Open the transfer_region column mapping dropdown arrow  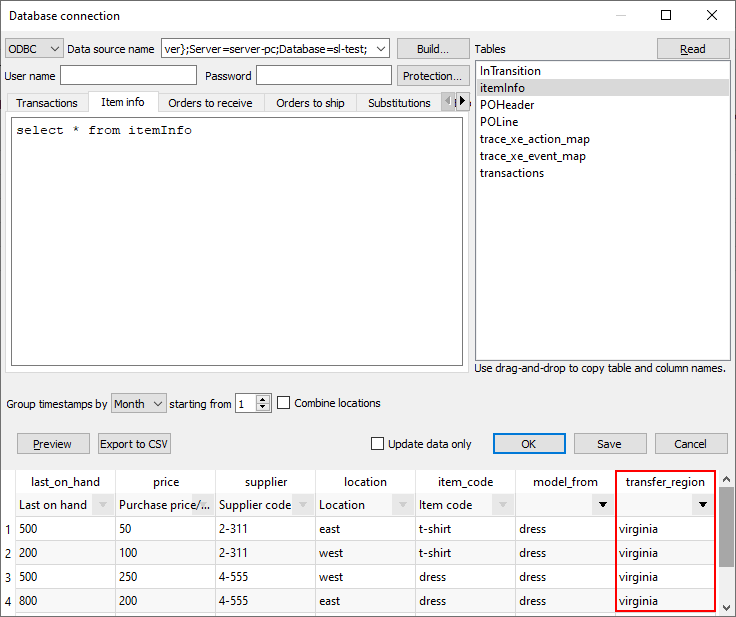point(702,506)
